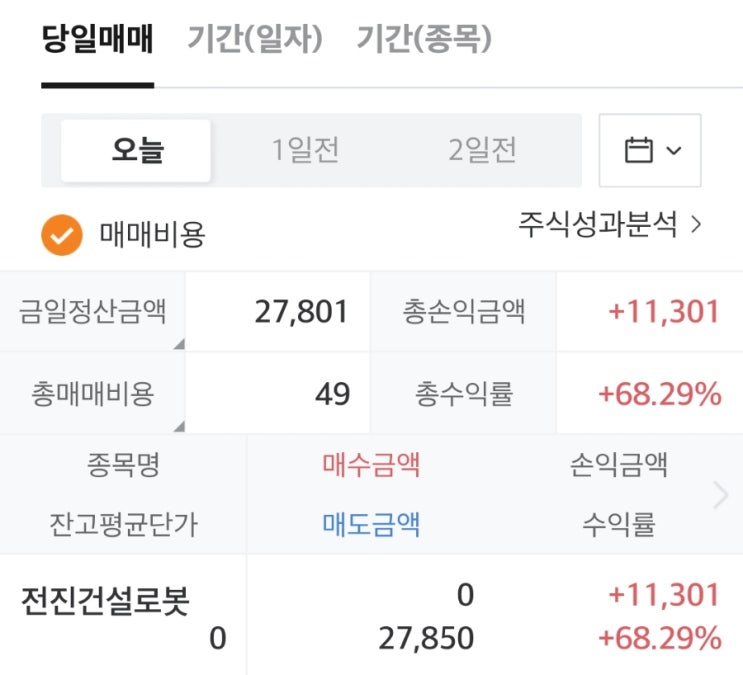743x675 pixels.
Task: Toggle the orange 매매비용 checkbox
Action: tap(61, 235)
